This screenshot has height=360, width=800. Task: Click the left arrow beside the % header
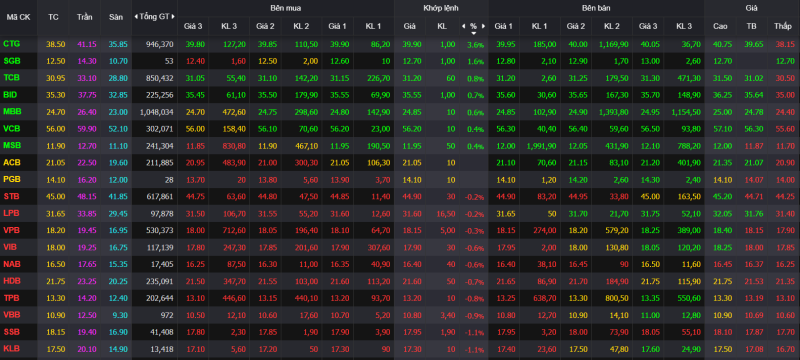coord(464,26)
